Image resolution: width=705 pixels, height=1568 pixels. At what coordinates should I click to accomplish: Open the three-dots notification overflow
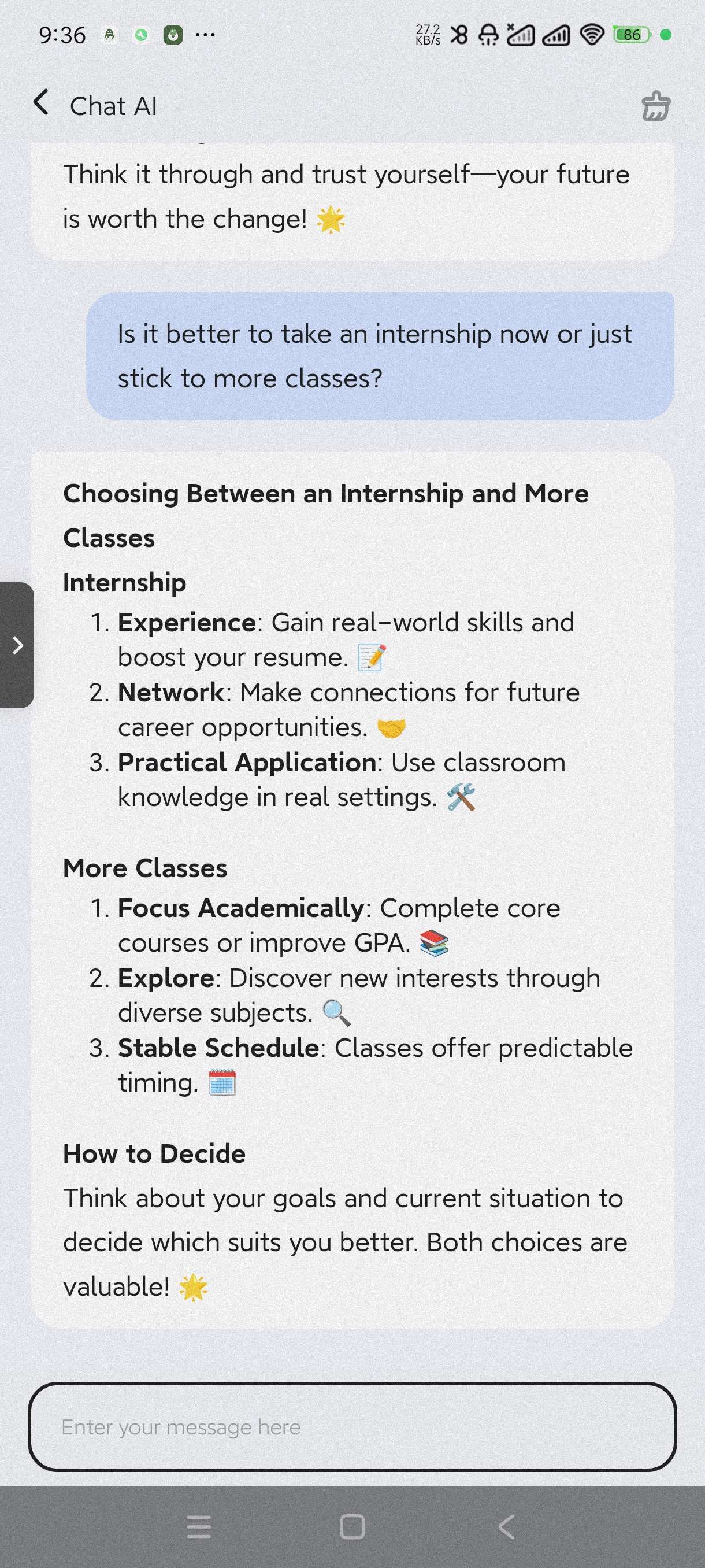(205, 35)
